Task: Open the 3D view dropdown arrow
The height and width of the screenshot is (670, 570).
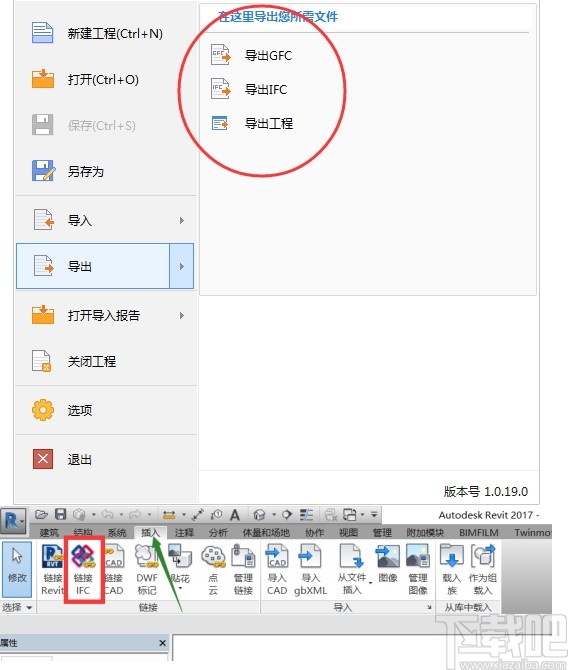Action: point(274,515)
